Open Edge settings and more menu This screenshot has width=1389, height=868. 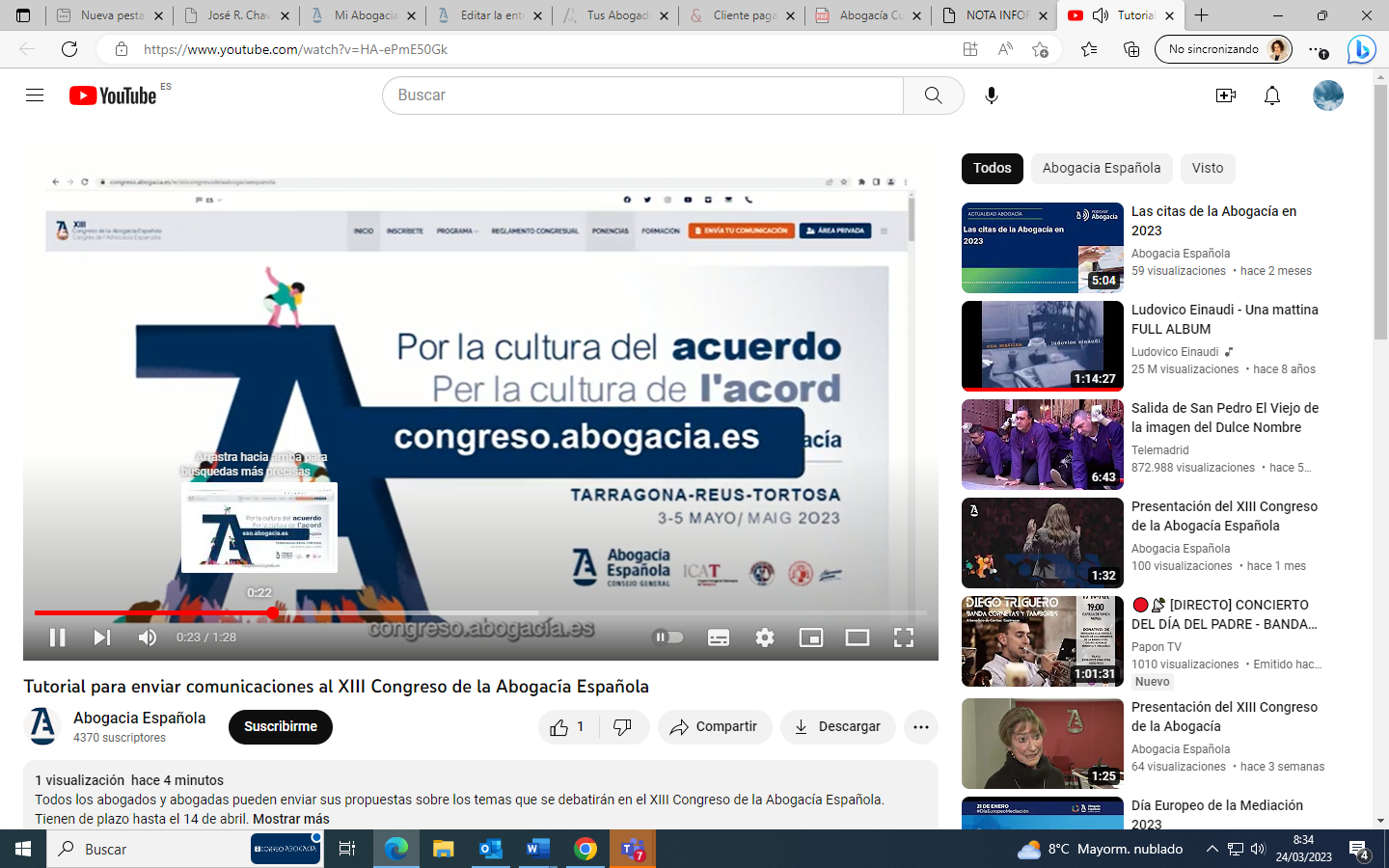point(1318,49)
